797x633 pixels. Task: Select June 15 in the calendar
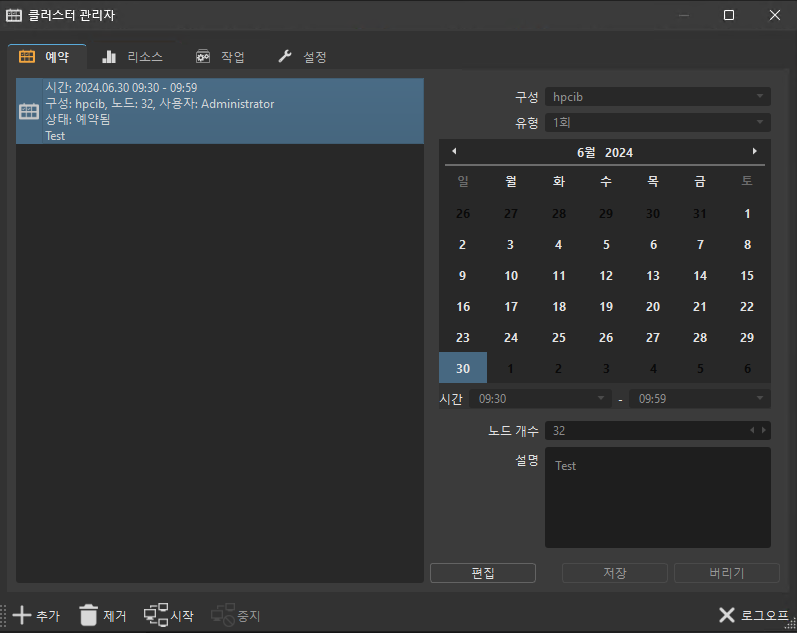(747, 276)
